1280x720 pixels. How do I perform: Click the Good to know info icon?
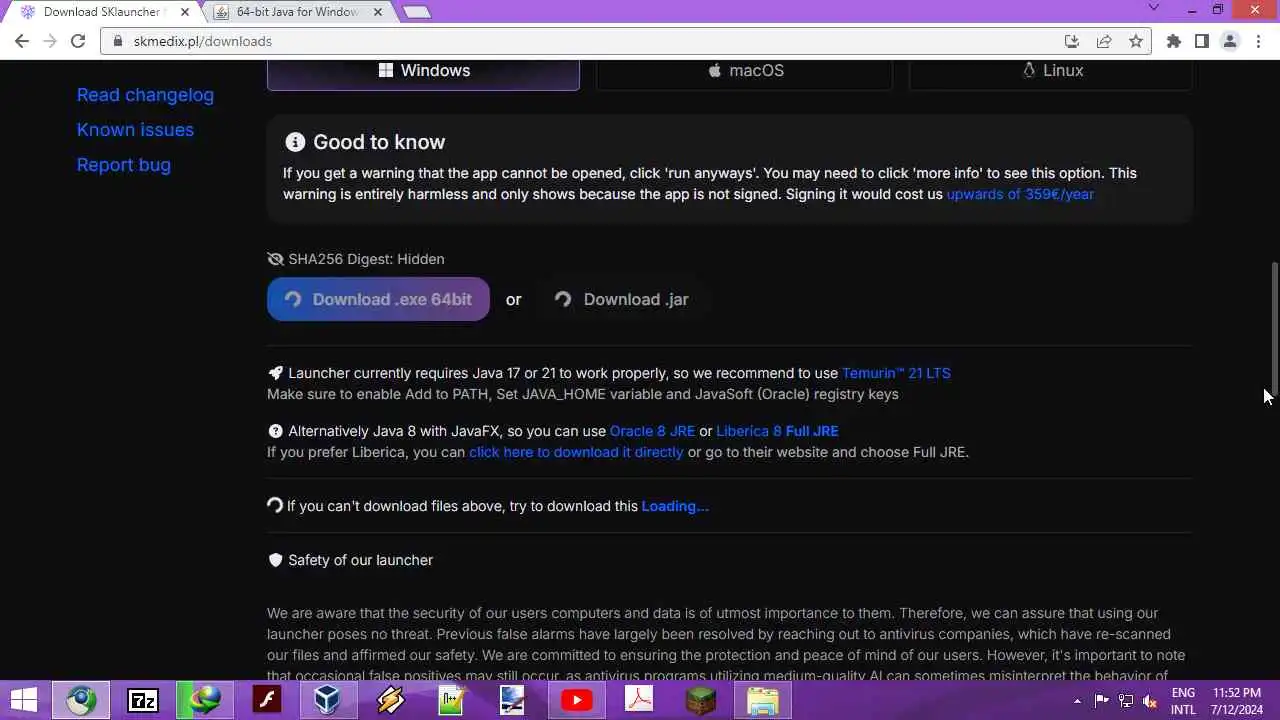(295, 142)
